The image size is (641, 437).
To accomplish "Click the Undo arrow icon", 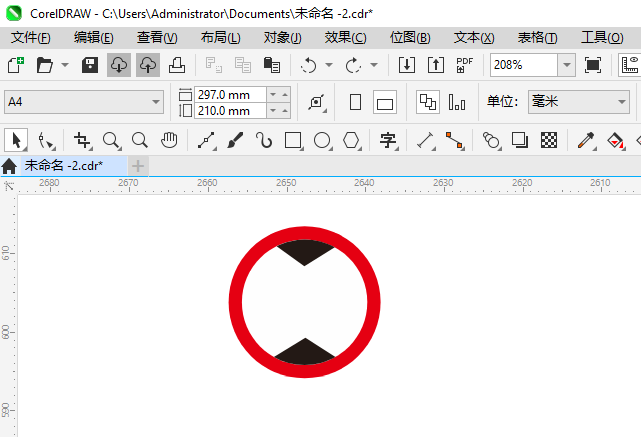I will (308, 65).
